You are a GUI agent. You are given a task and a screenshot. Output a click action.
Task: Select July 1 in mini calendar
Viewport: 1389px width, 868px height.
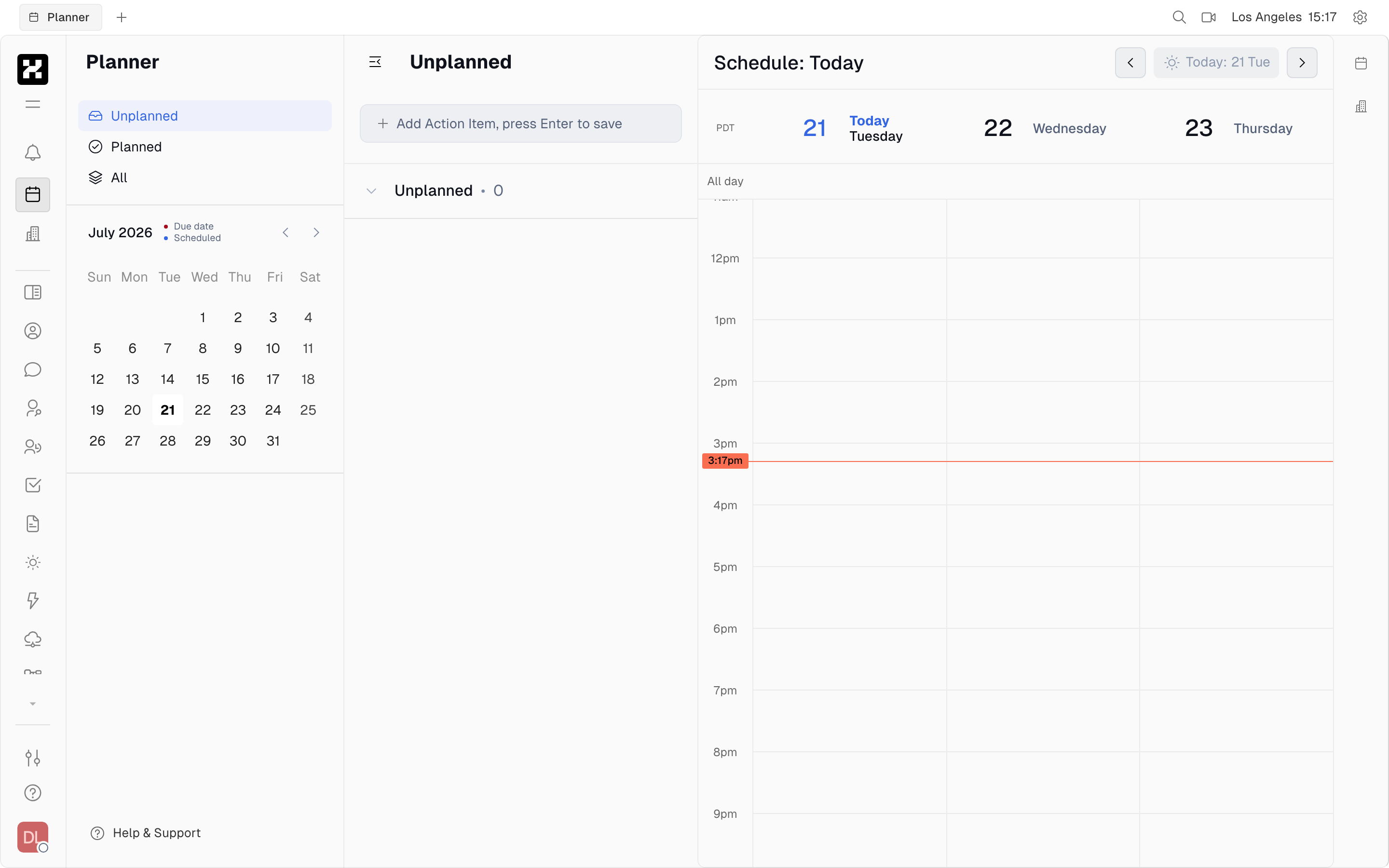[203, 317]
